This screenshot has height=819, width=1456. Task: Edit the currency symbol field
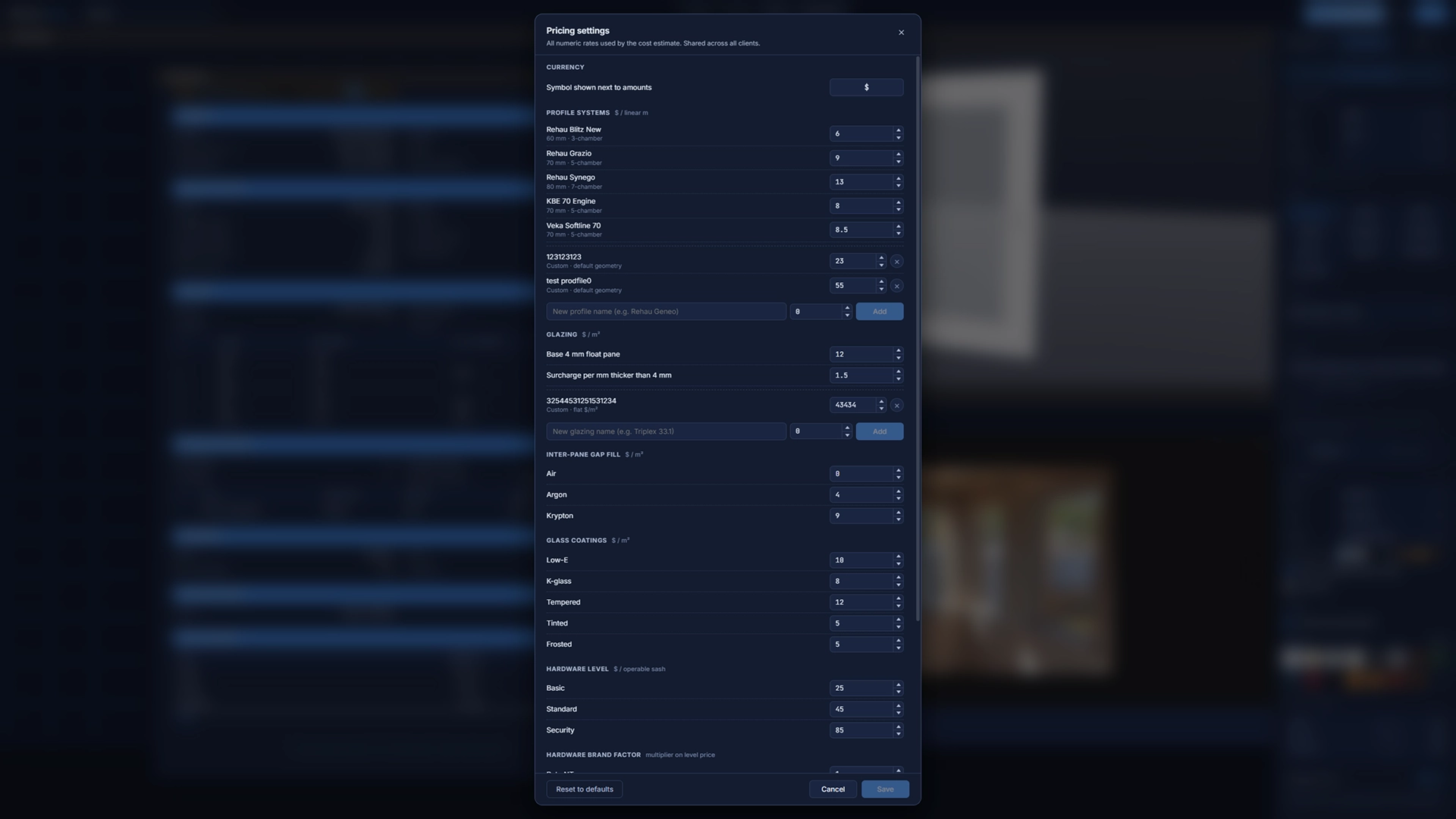(x=866, y=87)
